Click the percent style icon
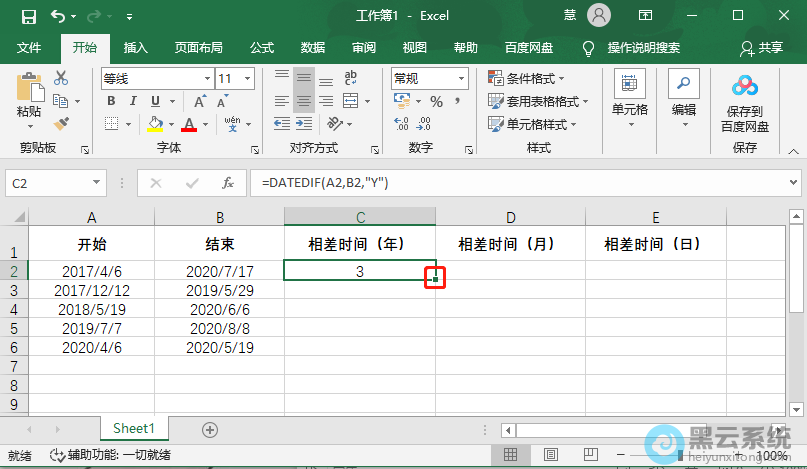807x469 pixels. [436, 102]
